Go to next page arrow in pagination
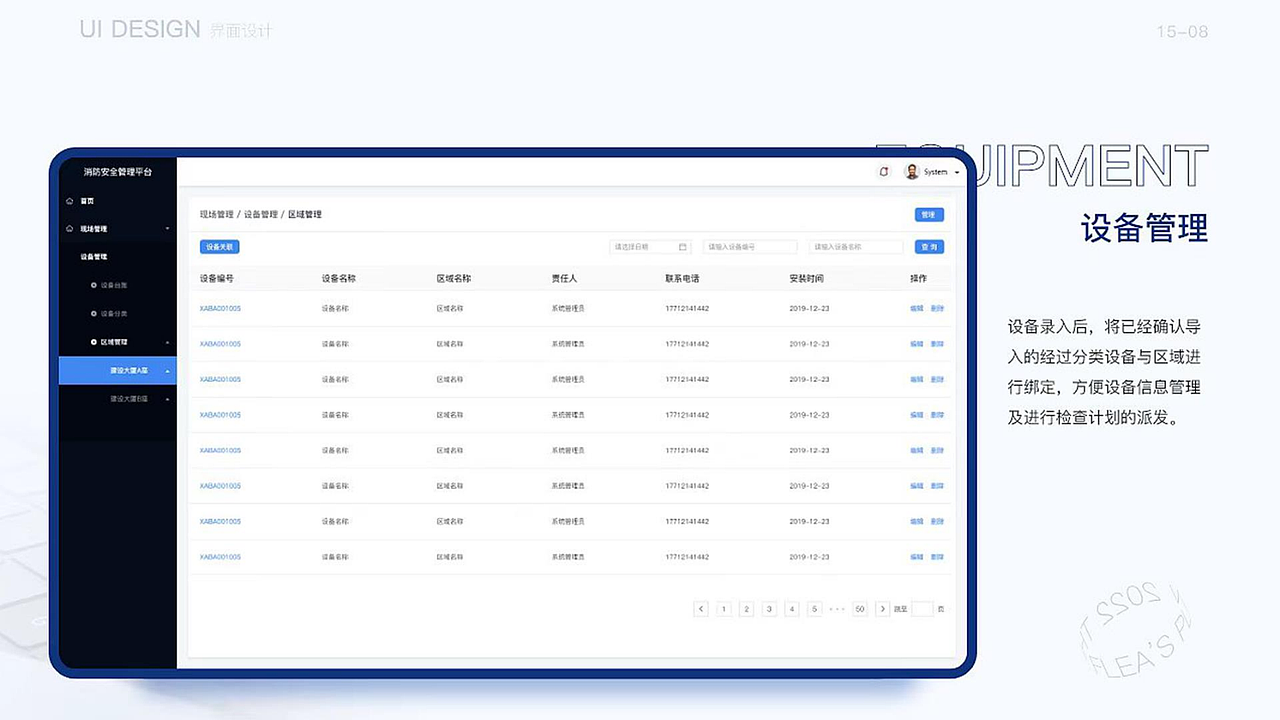This screenshot has width=1280, height=720. [x=882, y=609]
